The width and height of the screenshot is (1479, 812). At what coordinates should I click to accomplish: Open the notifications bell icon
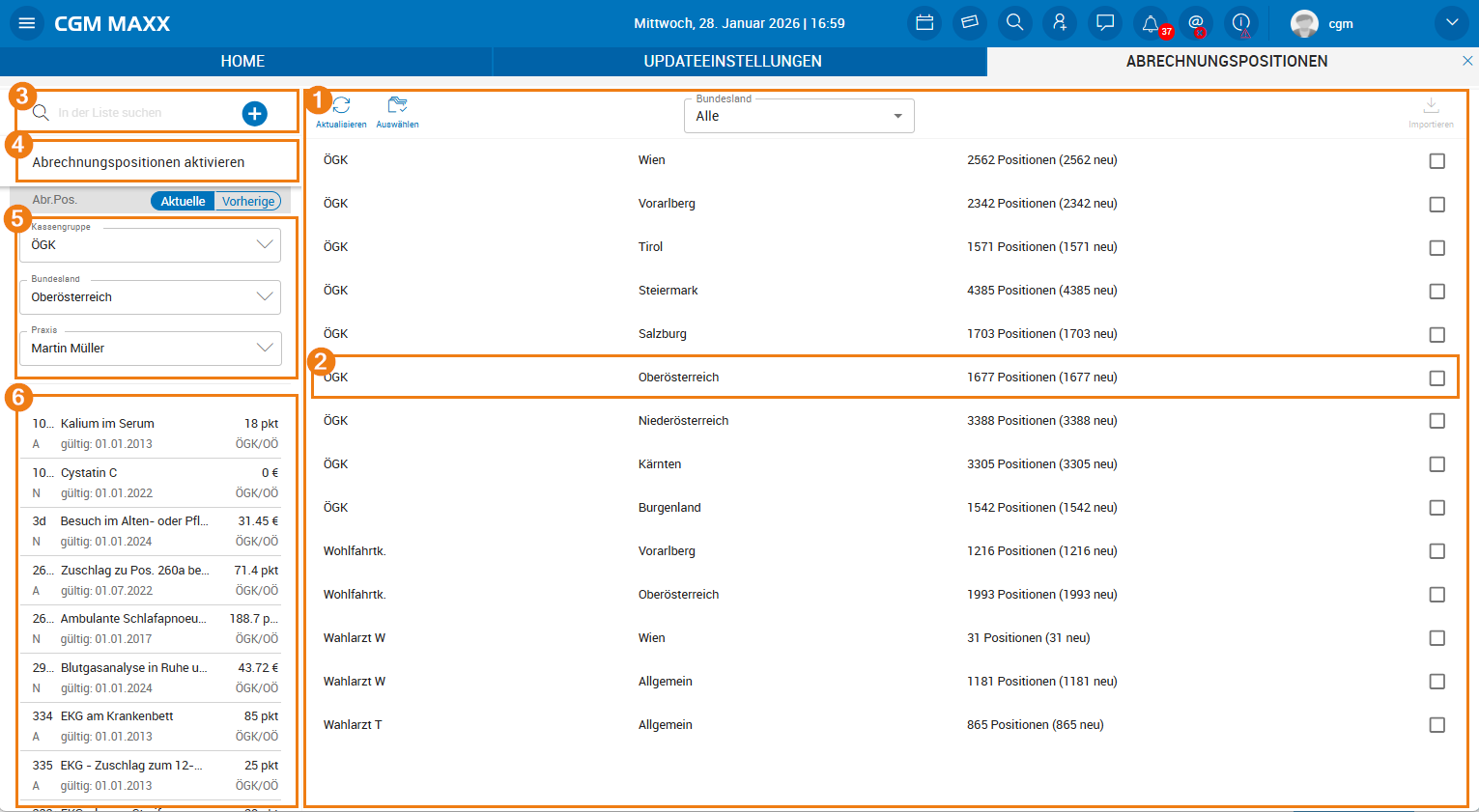point(1150,23)
